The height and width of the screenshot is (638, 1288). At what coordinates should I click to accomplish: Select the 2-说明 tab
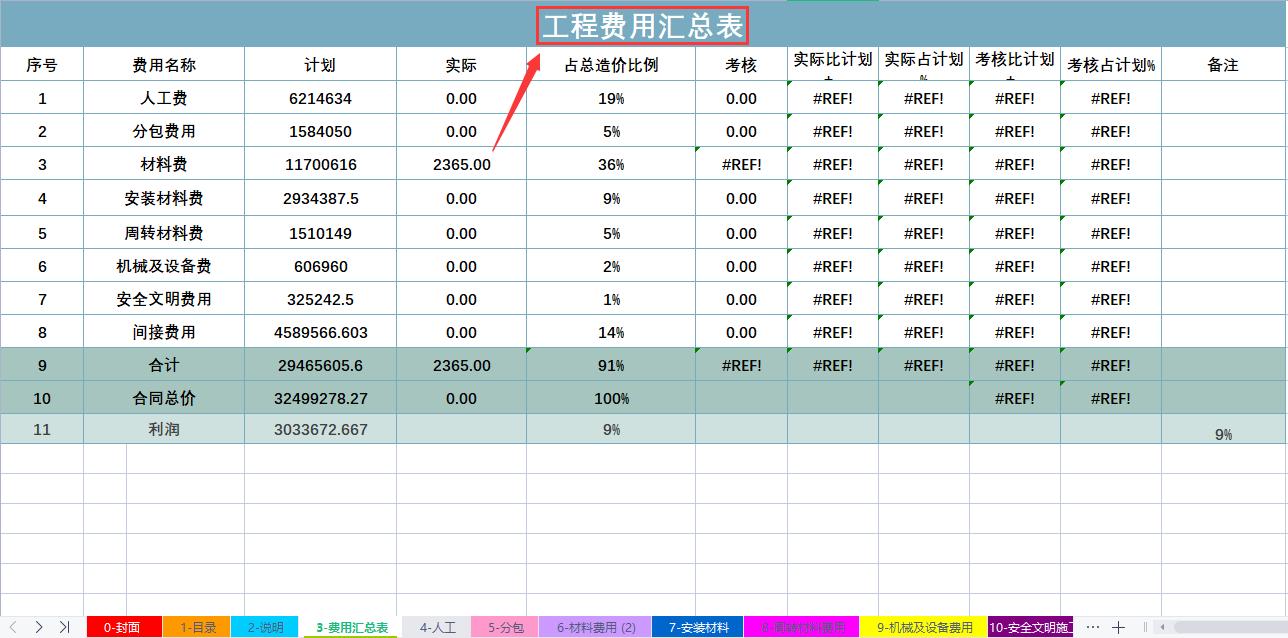[270, 627]
